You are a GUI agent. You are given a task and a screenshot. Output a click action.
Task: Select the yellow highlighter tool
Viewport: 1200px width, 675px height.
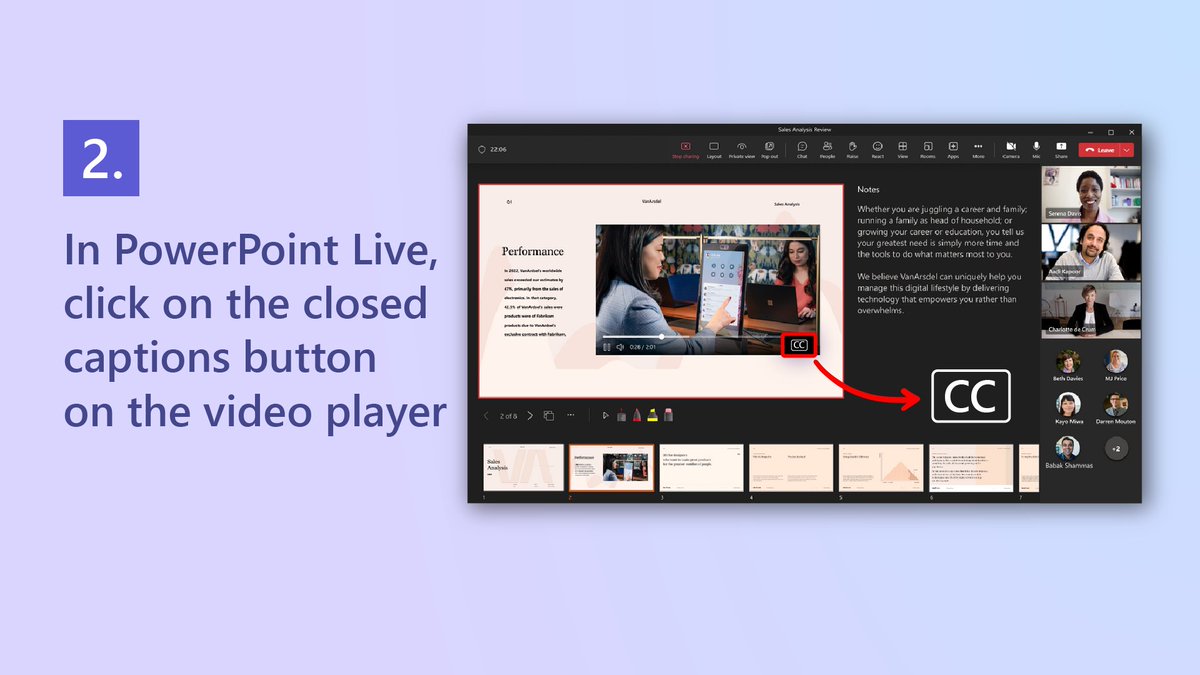(x=653, y=414)
